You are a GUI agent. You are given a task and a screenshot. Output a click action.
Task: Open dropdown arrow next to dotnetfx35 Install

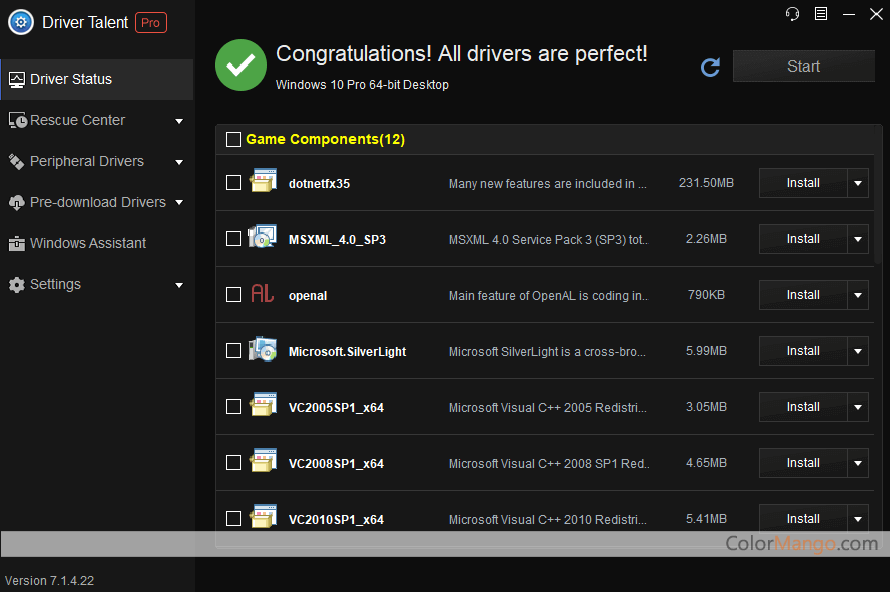(858, 183)
